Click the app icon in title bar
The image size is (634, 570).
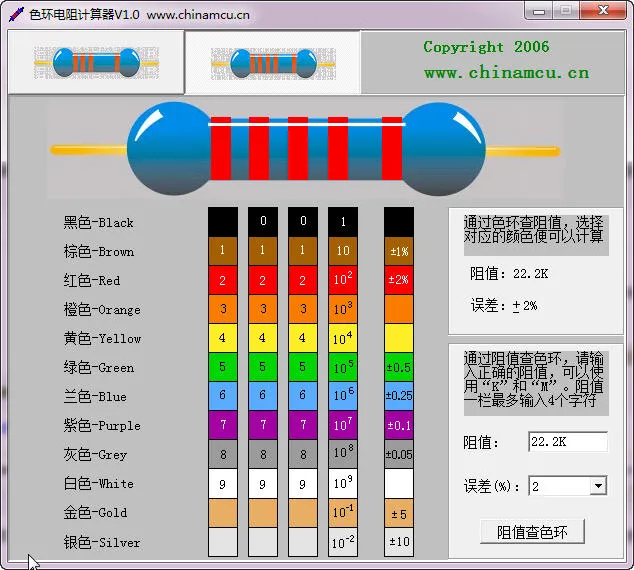tap(15, 14)
